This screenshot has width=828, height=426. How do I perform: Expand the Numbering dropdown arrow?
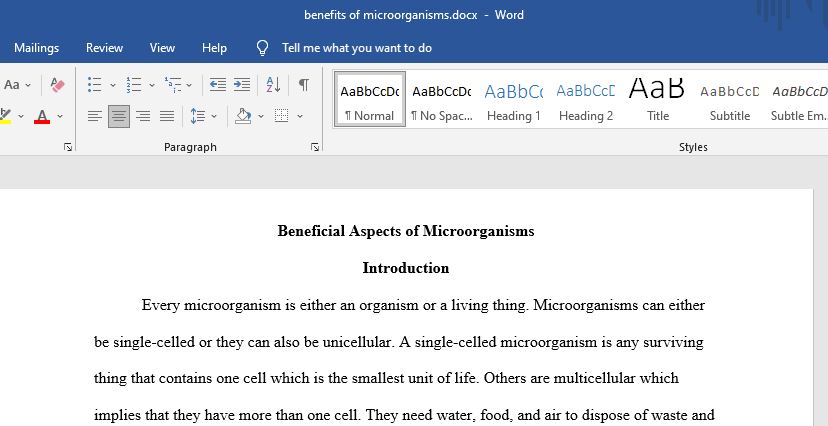tap(152, 85)
